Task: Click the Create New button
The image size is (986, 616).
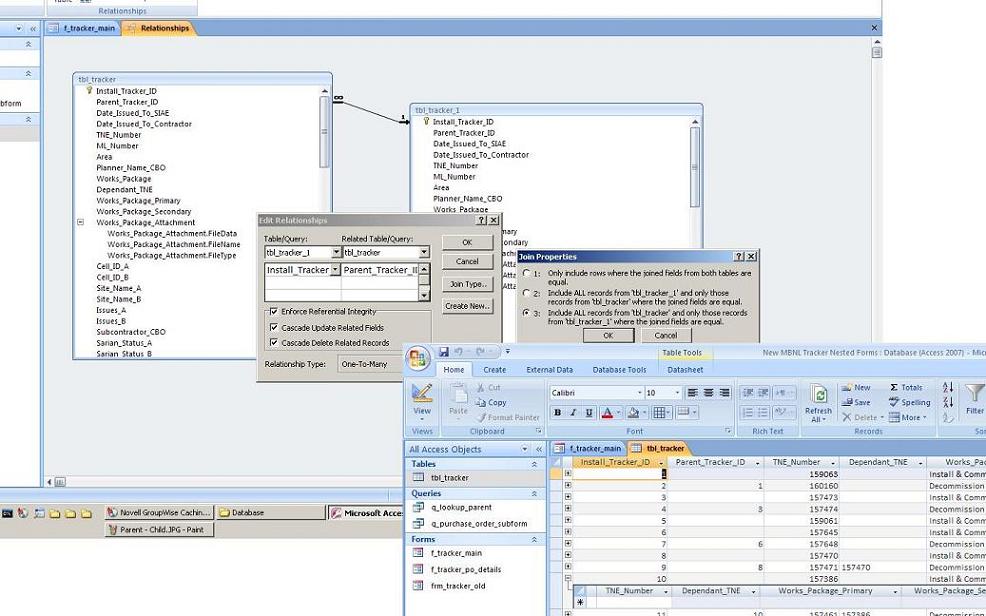Action: click(467, 306)
